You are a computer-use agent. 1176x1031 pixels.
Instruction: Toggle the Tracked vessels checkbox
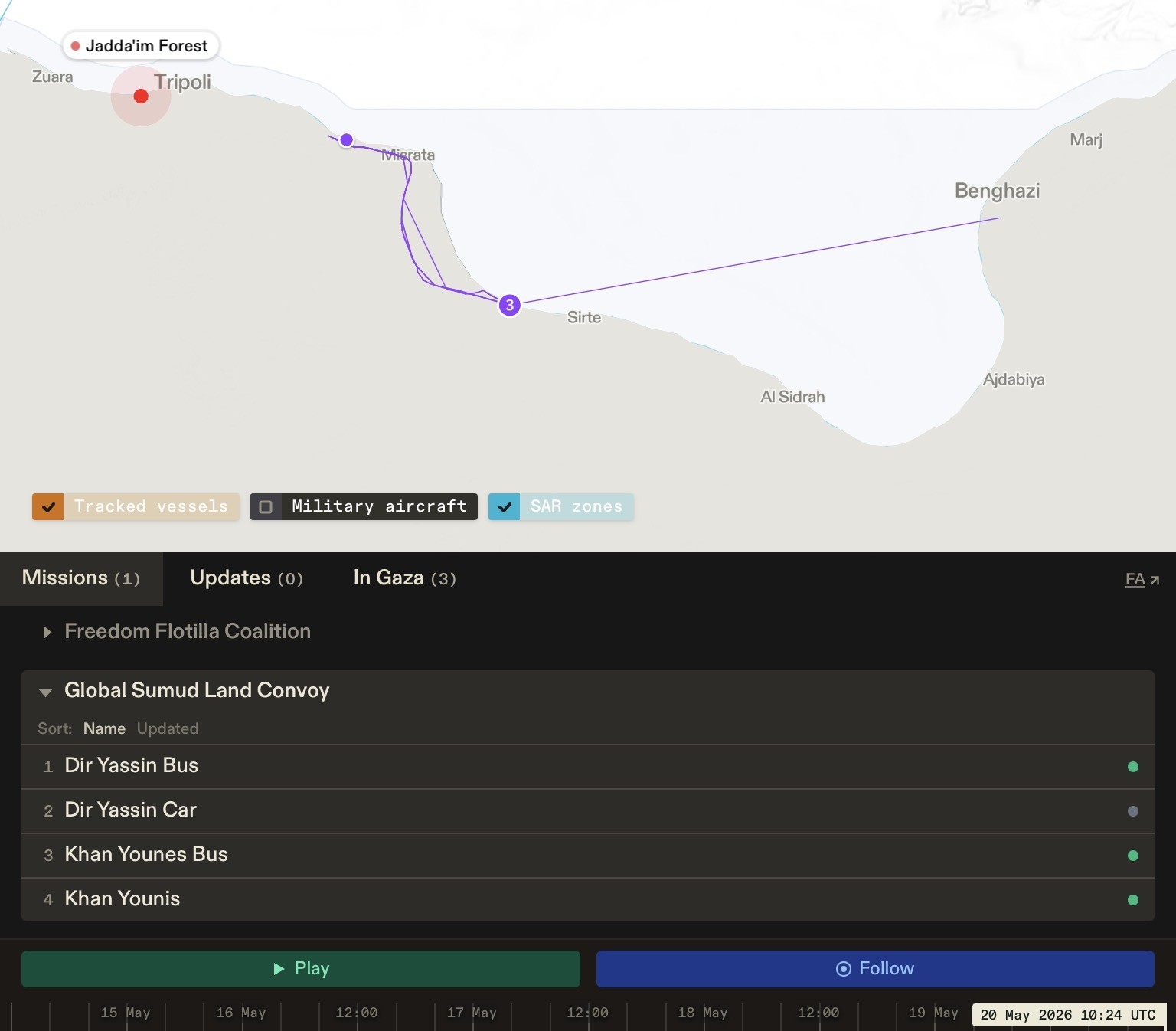[x=47, y=506]
